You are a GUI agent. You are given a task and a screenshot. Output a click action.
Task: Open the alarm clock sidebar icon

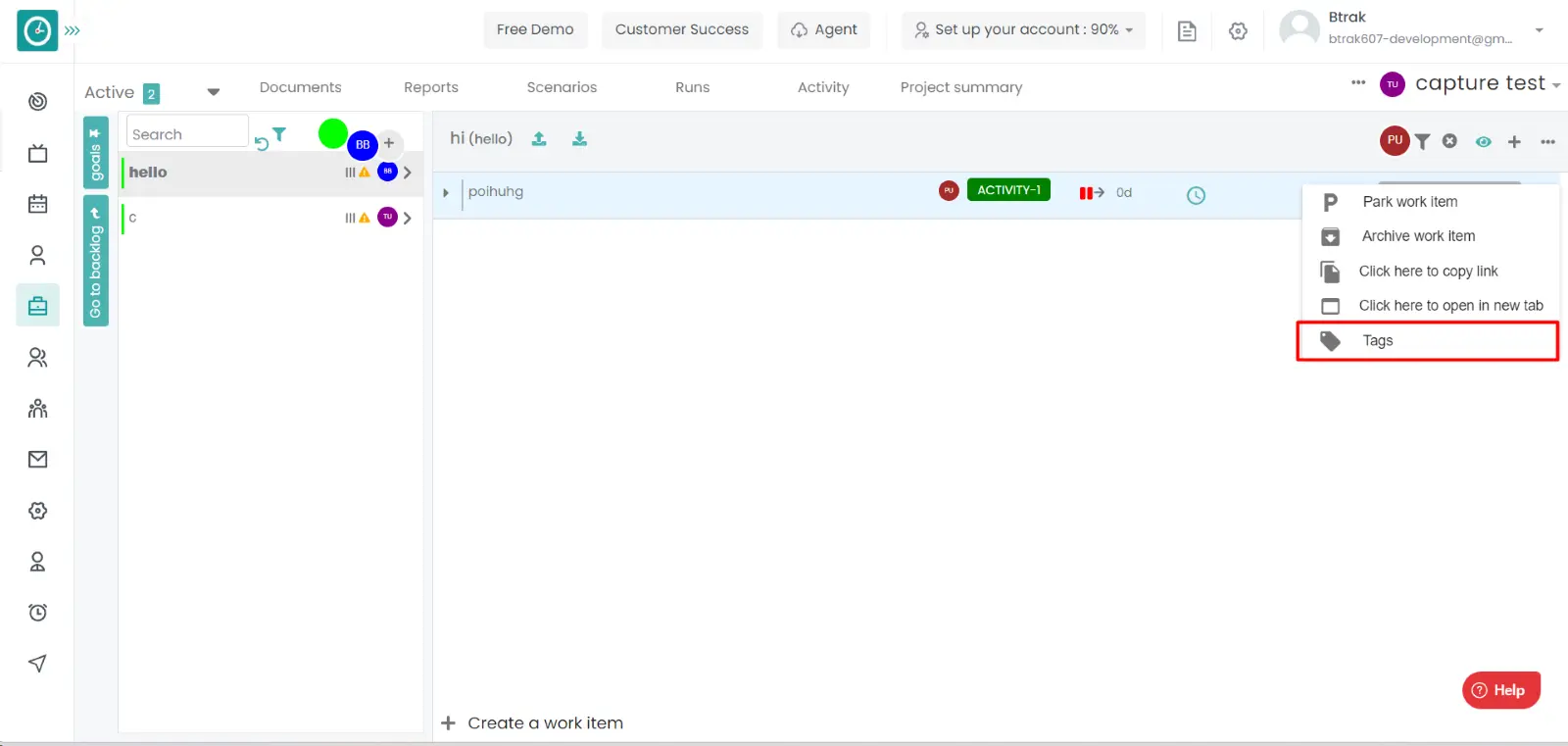[x=37, y=613]
